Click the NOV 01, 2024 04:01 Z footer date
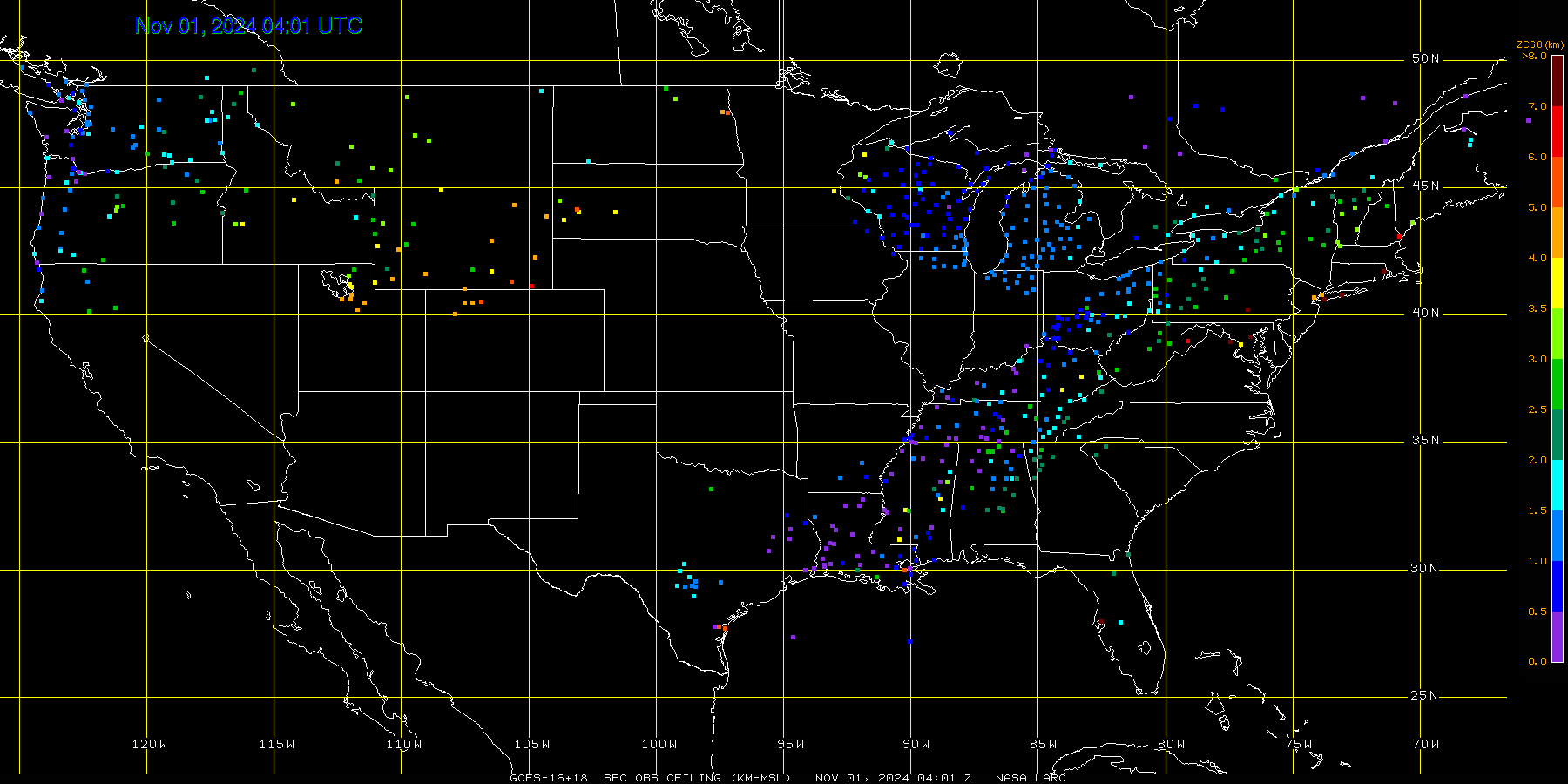1568x784 pixels. 893,778
